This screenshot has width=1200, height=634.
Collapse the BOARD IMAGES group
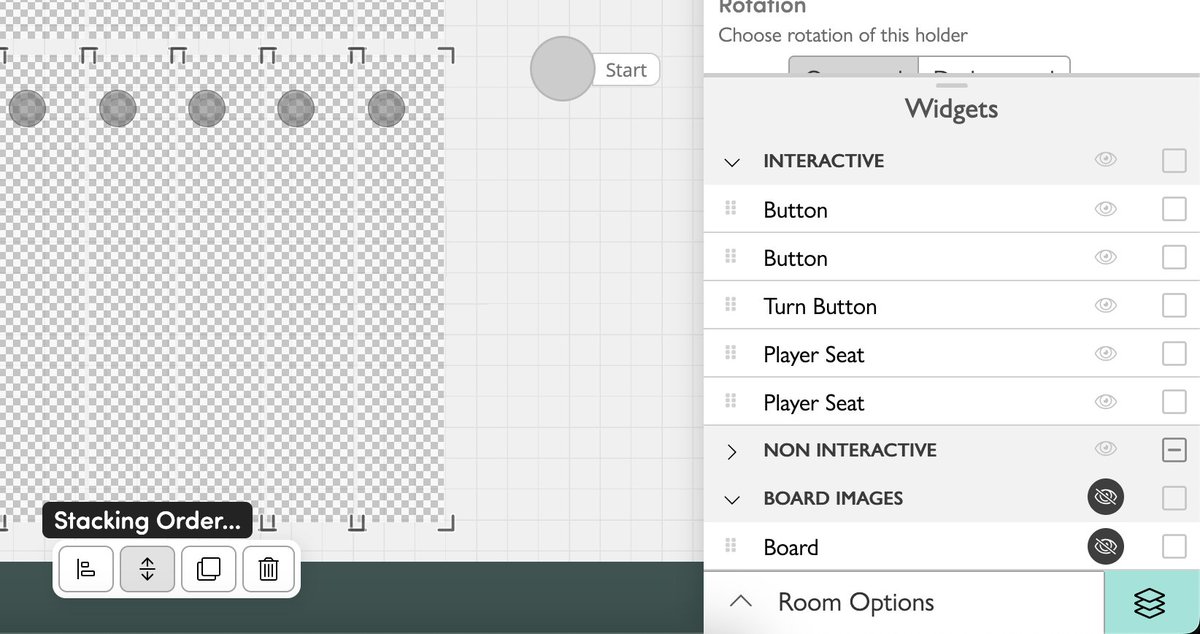coord(732,499)
